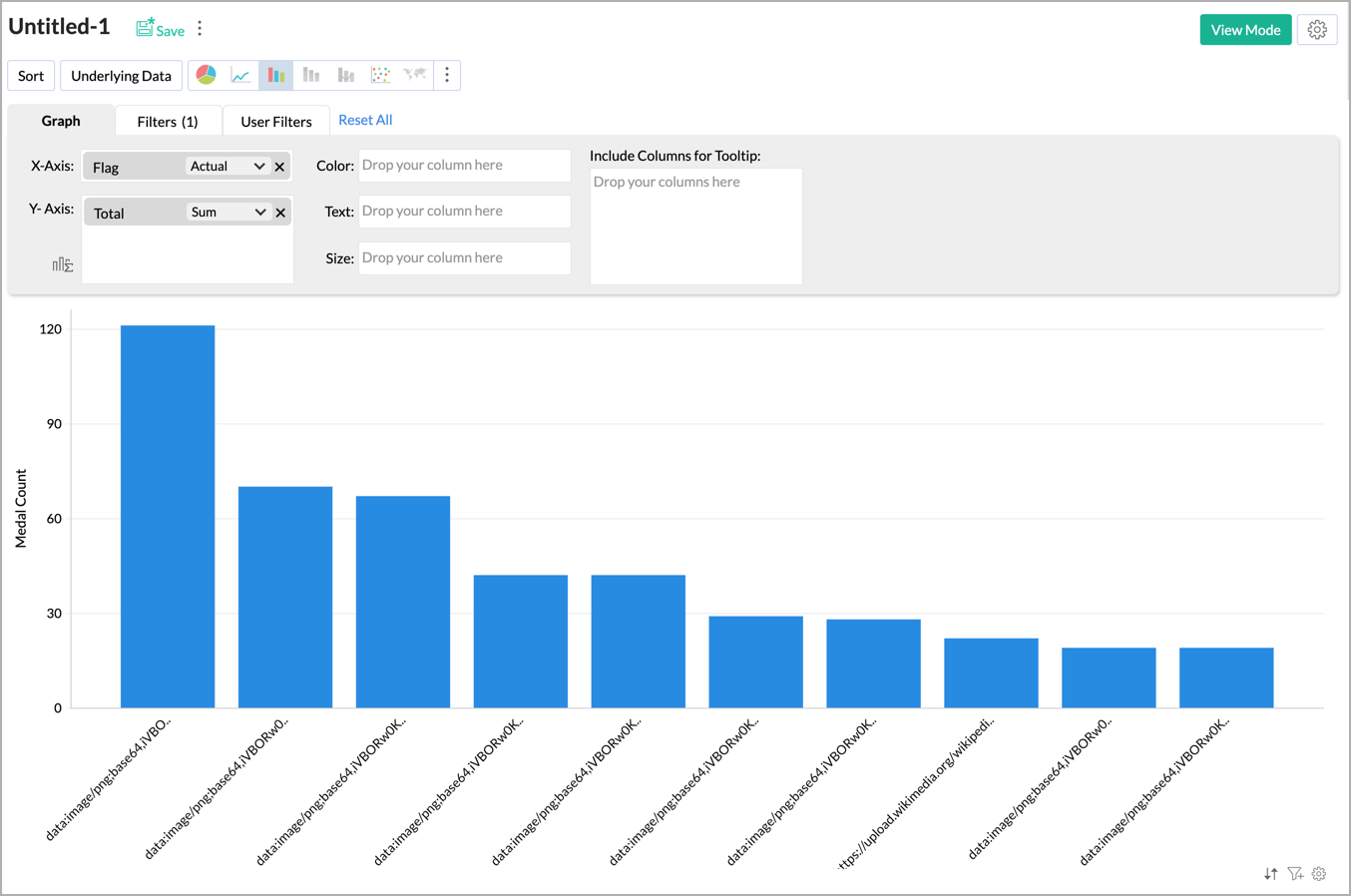This screenshot has height=896, width=1351.
Task: Open chart settings gear at bottom right
Action: pos(1319,874)
